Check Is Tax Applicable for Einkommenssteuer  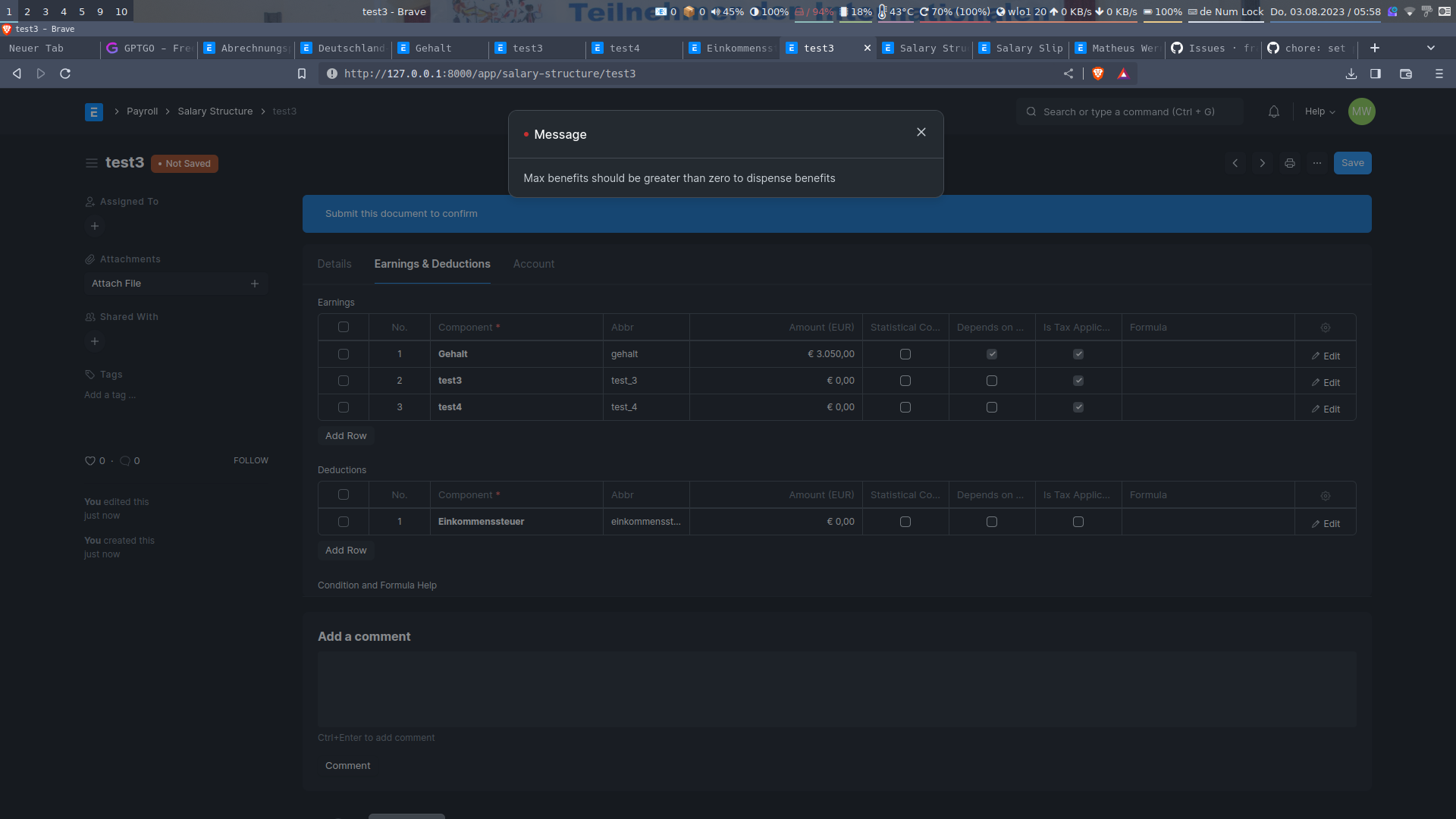click(1078, 522)
